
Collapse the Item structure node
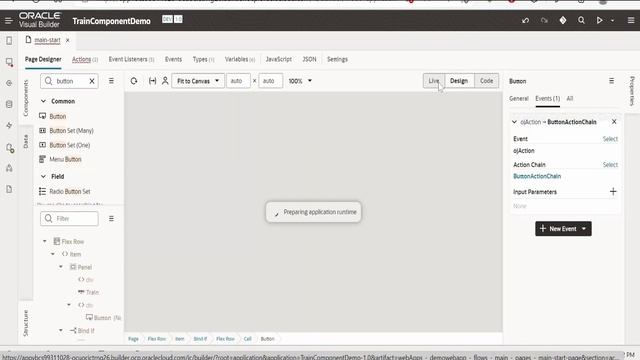53,254
